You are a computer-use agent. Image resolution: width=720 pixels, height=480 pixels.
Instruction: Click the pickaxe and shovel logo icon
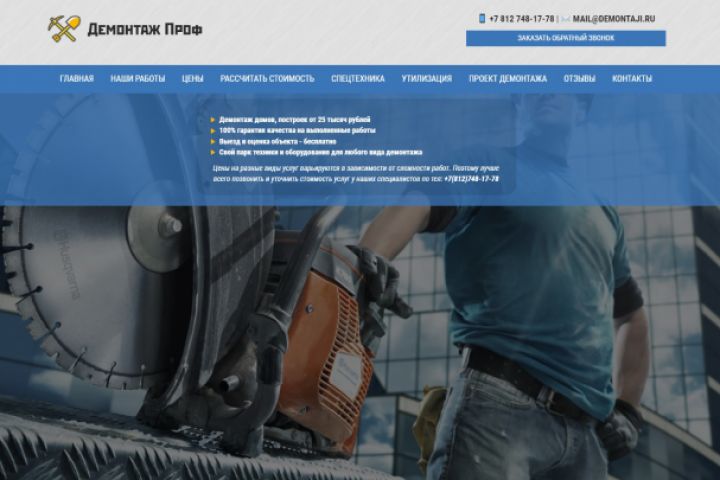tap(64, 29)
